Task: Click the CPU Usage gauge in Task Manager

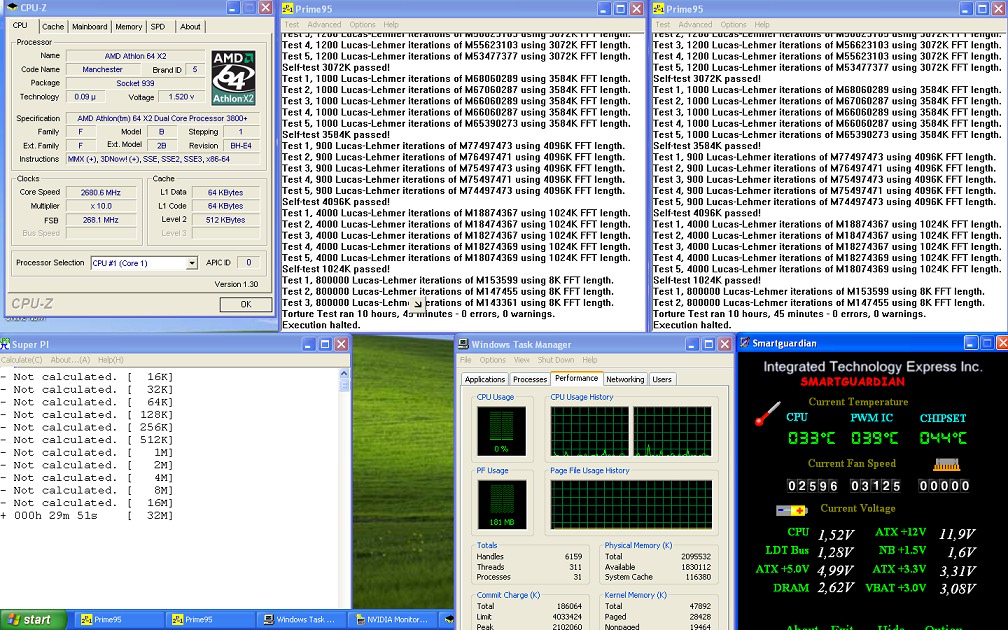Action: (x=501, y=431)
